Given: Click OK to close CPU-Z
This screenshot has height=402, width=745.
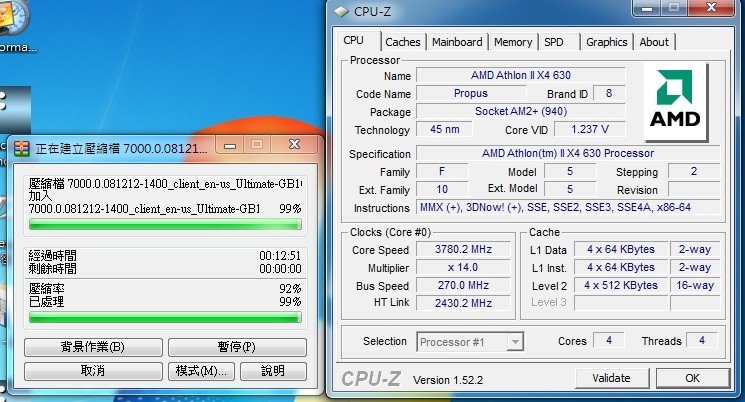Looking at the screenshot, I should [693, 378].
